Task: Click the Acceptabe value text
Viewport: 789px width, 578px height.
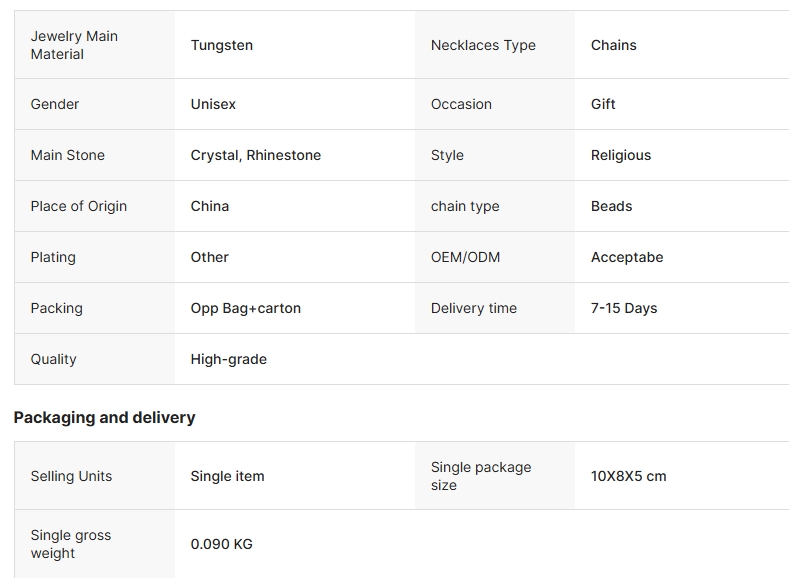Action: tap(627, 257)
